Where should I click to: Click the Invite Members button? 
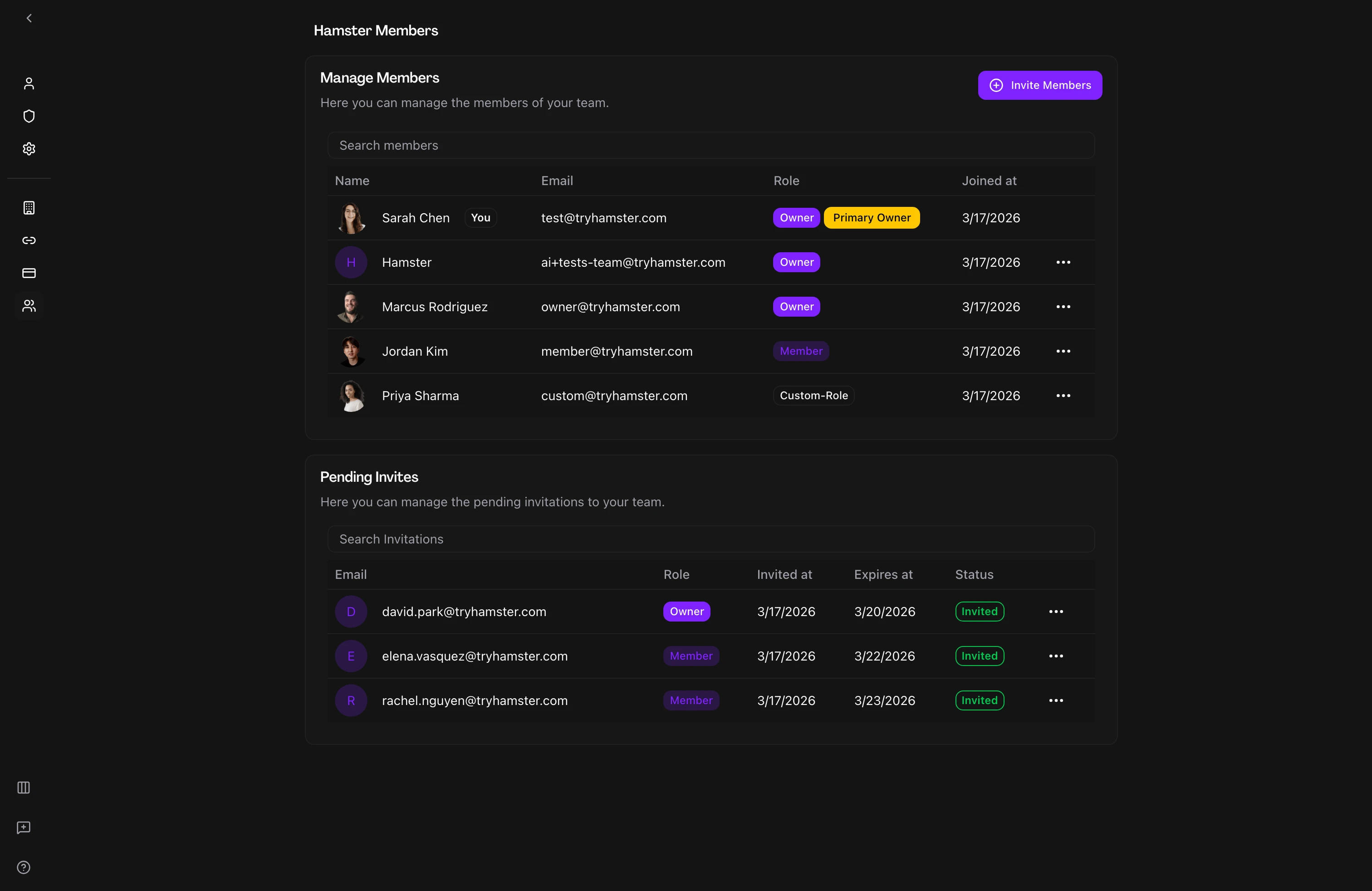click(1039, 85)
